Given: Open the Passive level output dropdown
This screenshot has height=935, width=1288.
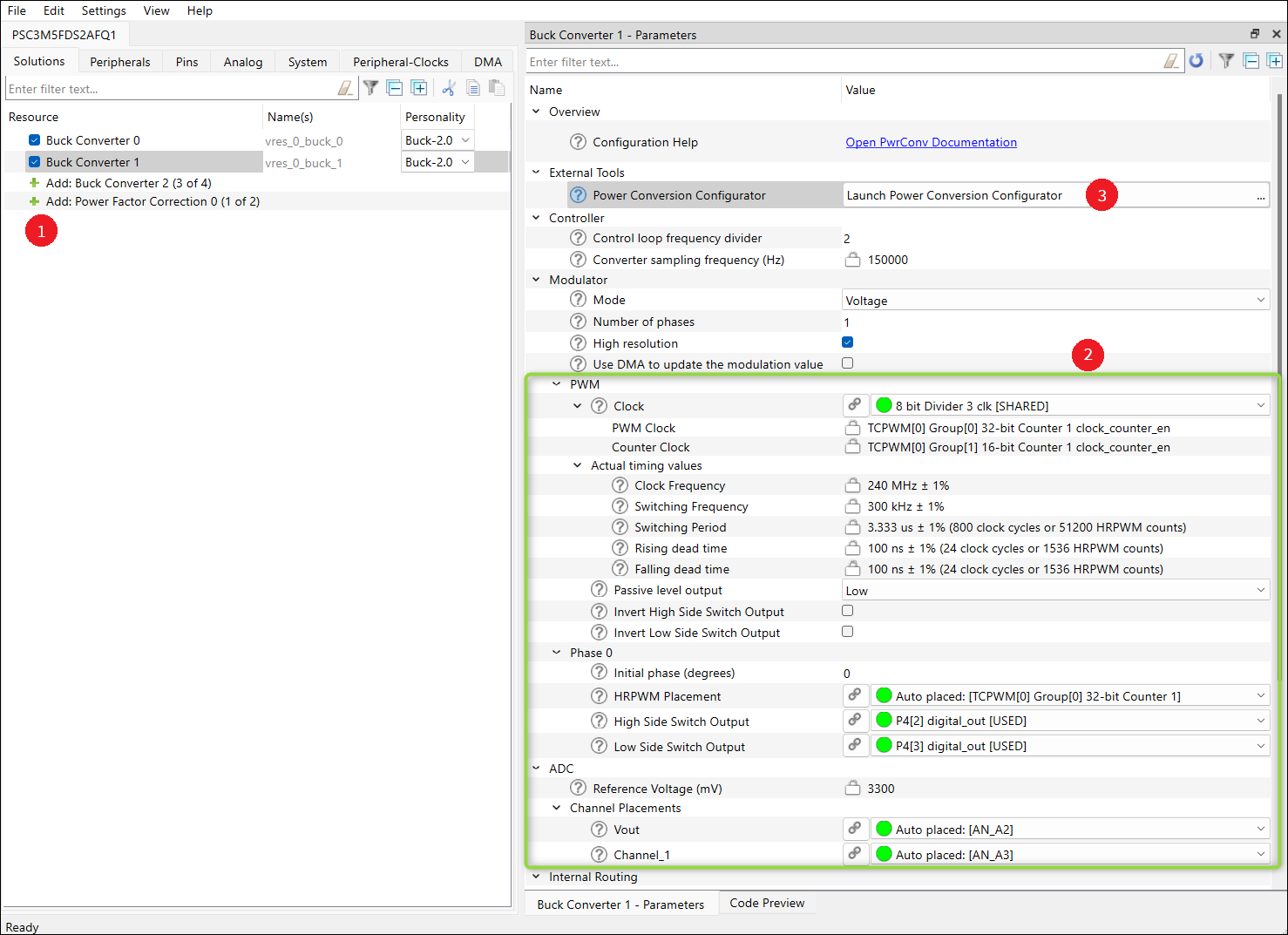Looking at the screenshot, I should [x=1054, y=591].
